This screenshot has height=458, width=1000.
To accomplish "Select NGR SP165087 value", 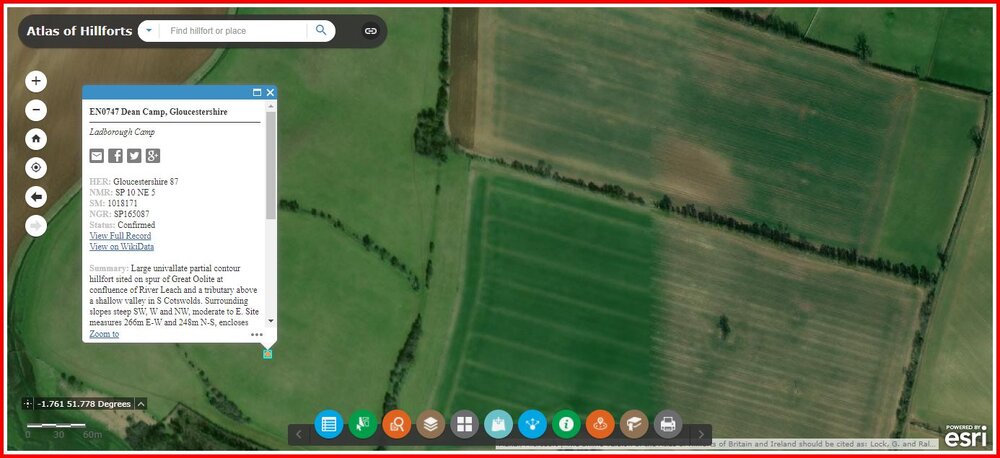I will tap(132, 214).
